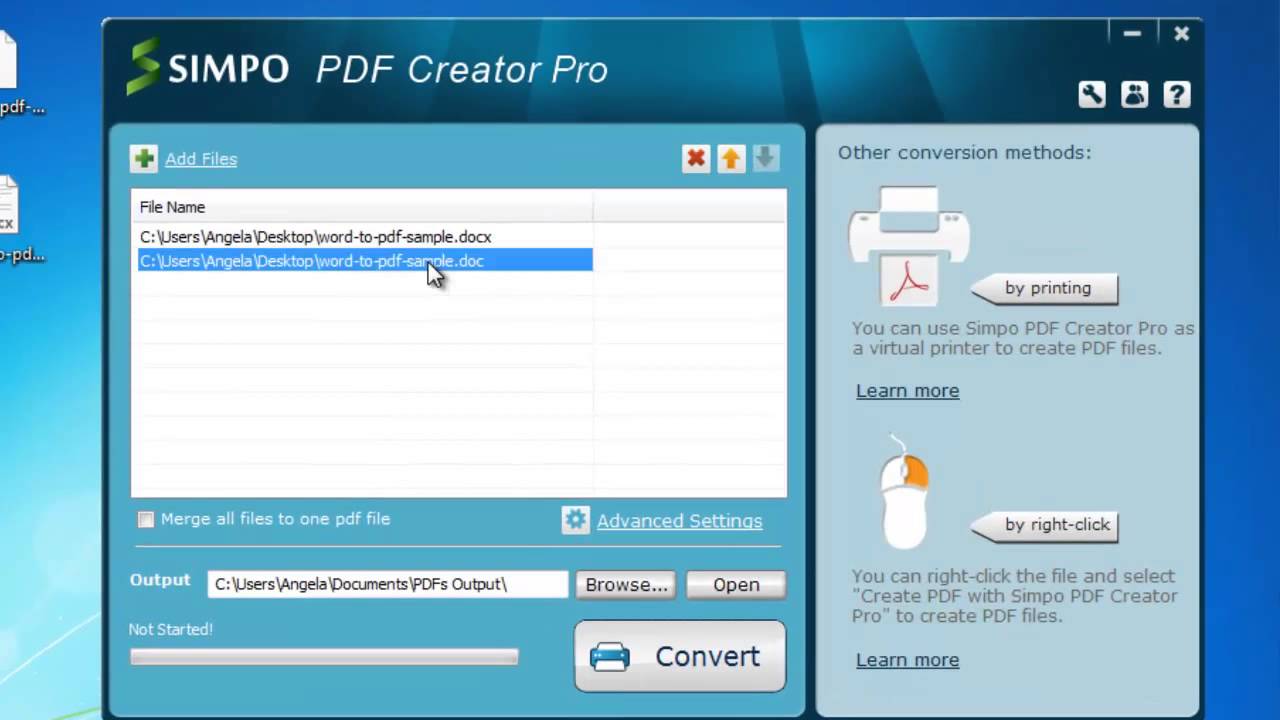Click the green plus Add Files icon
Screen dimensions: 1280x720
144,158
